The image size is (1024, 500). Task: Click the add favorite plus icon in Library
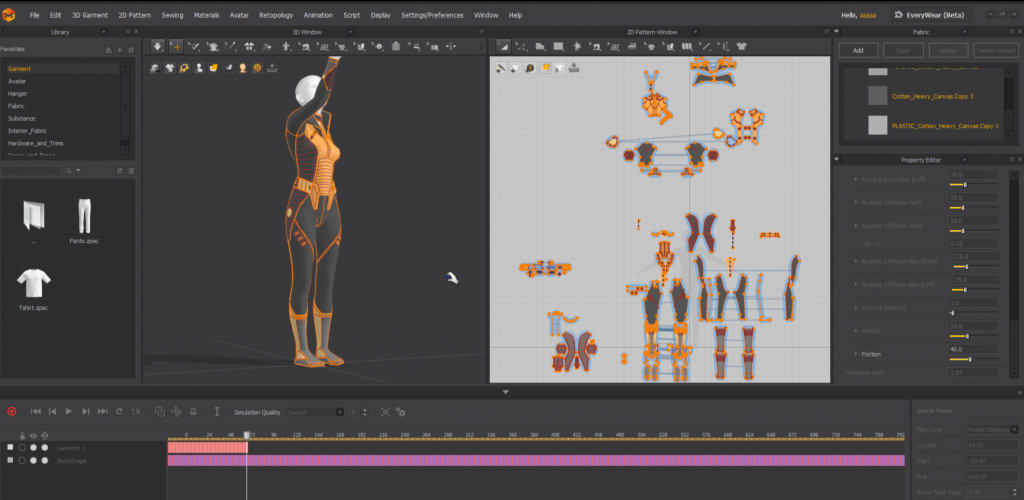[x=119, y=49]
